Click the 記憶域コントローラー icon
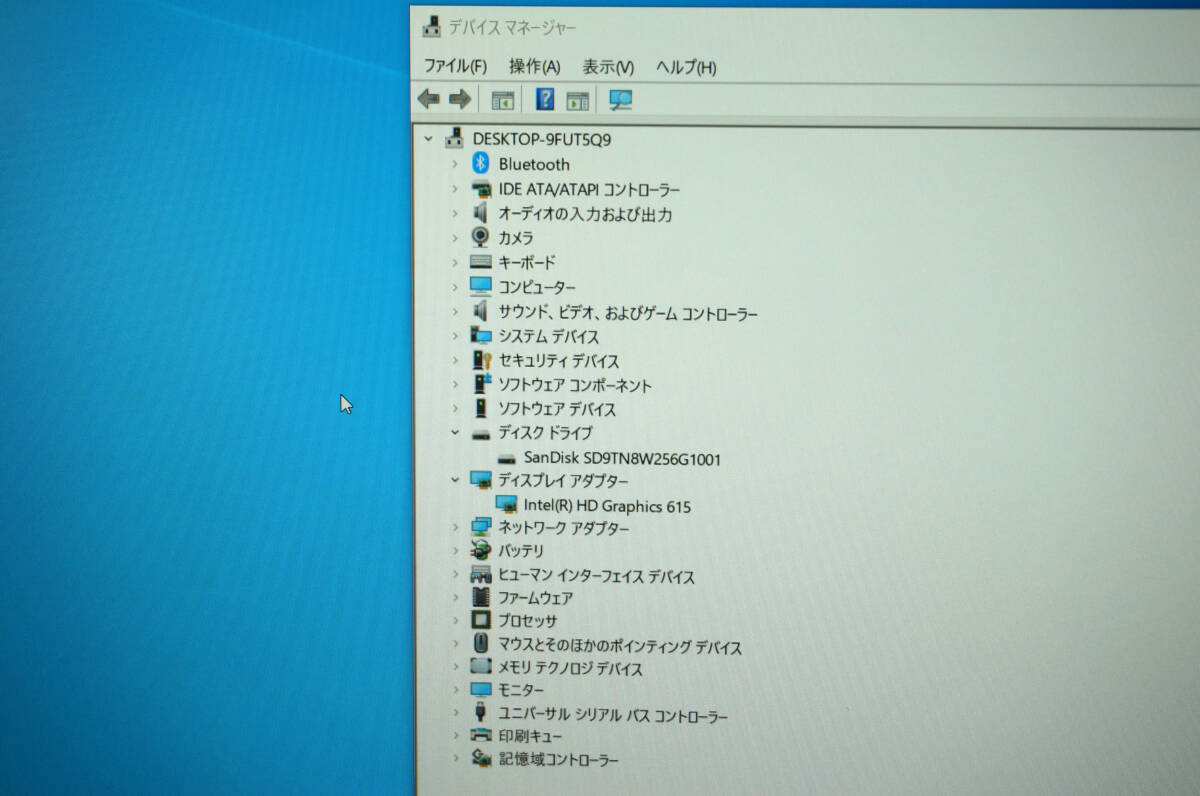This screenshot has width=1200, height=796. point(481,759)
